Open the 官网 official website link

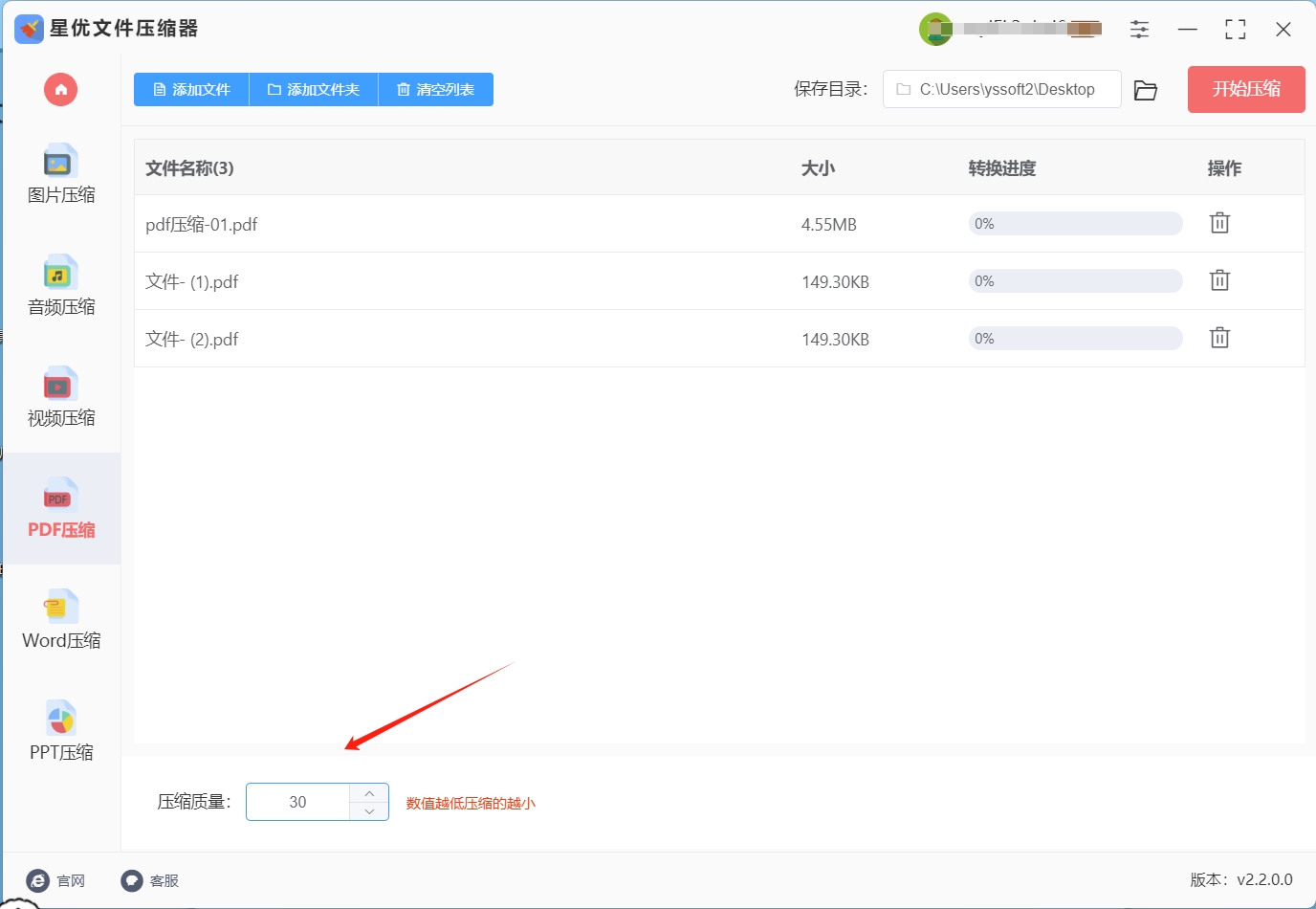click(55, 880)
